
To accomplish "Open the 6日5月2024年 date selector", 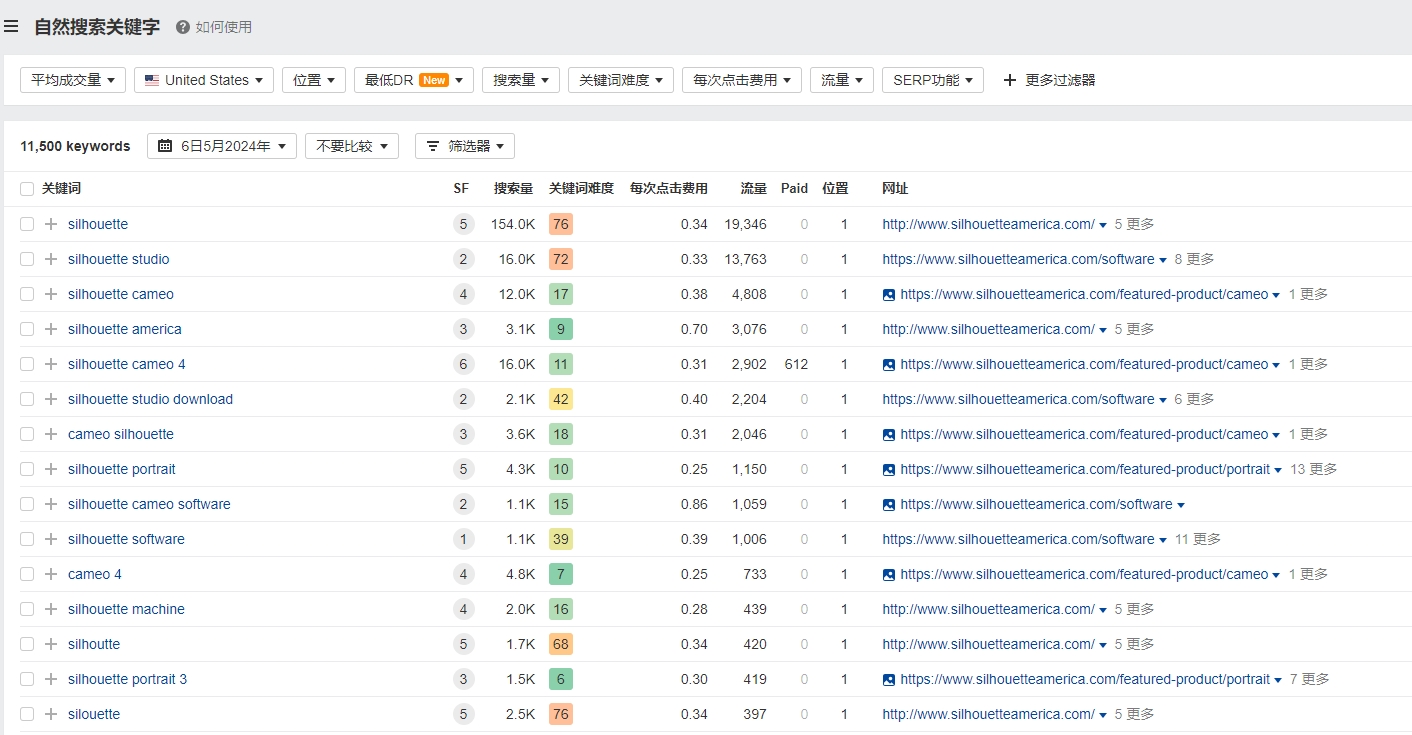I will coord(222,146).
